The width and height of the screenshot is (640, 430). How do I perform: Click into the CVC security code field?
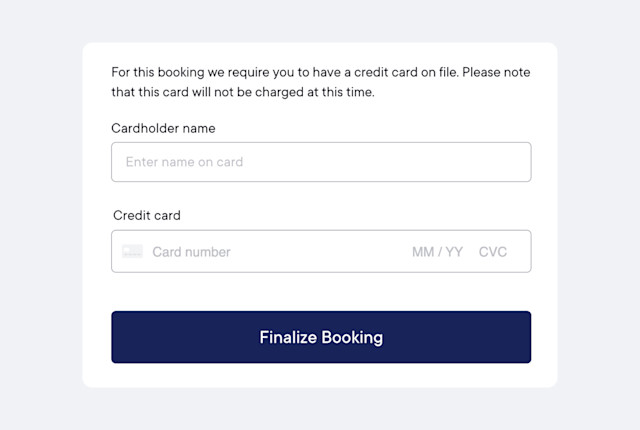click(493, 252)
